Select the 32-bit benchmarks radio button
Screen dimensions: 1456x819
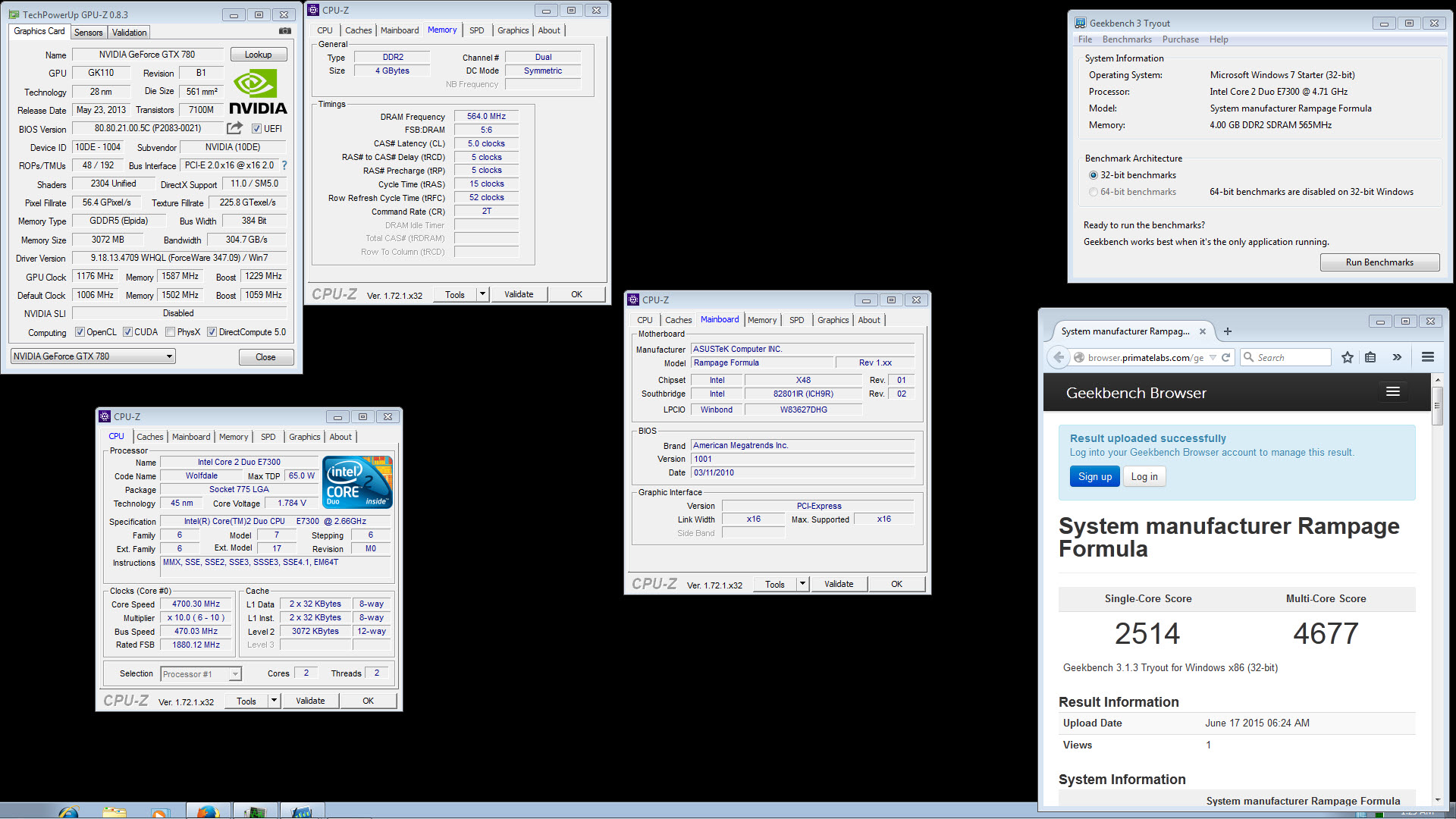pos(1094,175)
